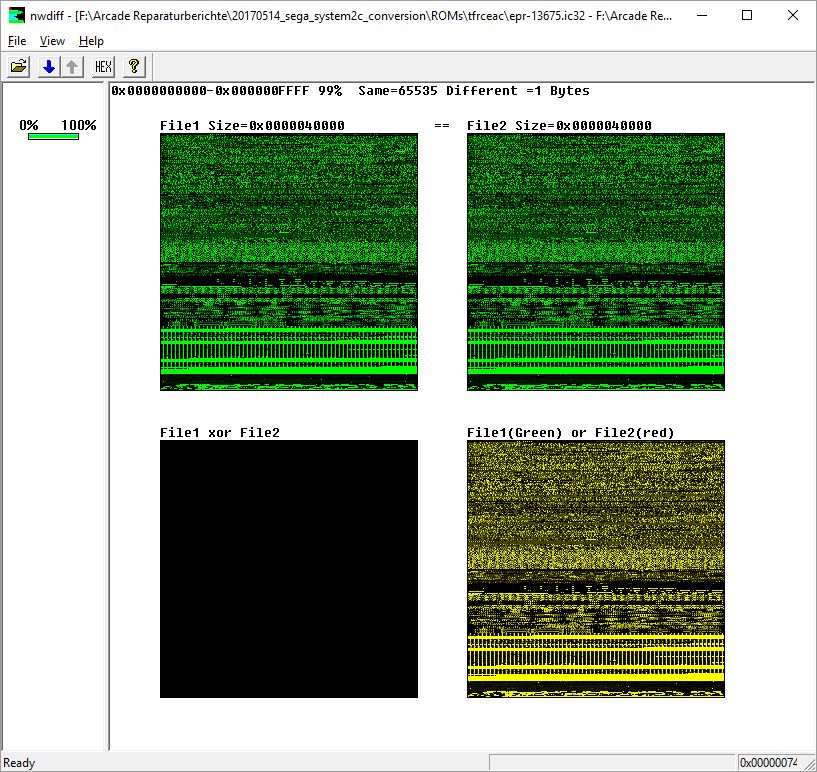
Task: Click the File2 green bitmap image
Action: (x=595, y=261)
